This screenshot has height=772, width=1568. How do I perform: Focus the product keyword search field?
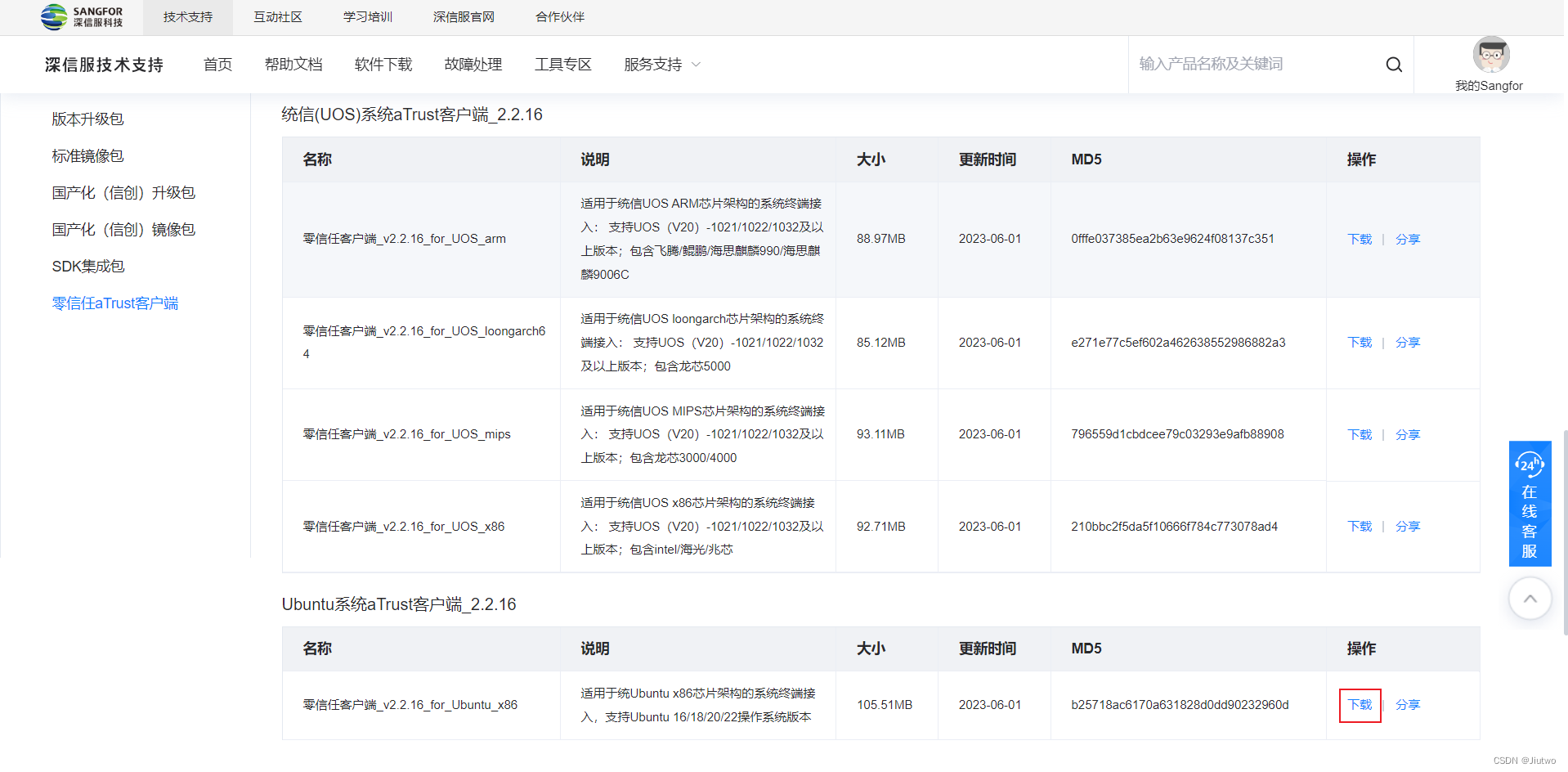(x=1255, y=64)
